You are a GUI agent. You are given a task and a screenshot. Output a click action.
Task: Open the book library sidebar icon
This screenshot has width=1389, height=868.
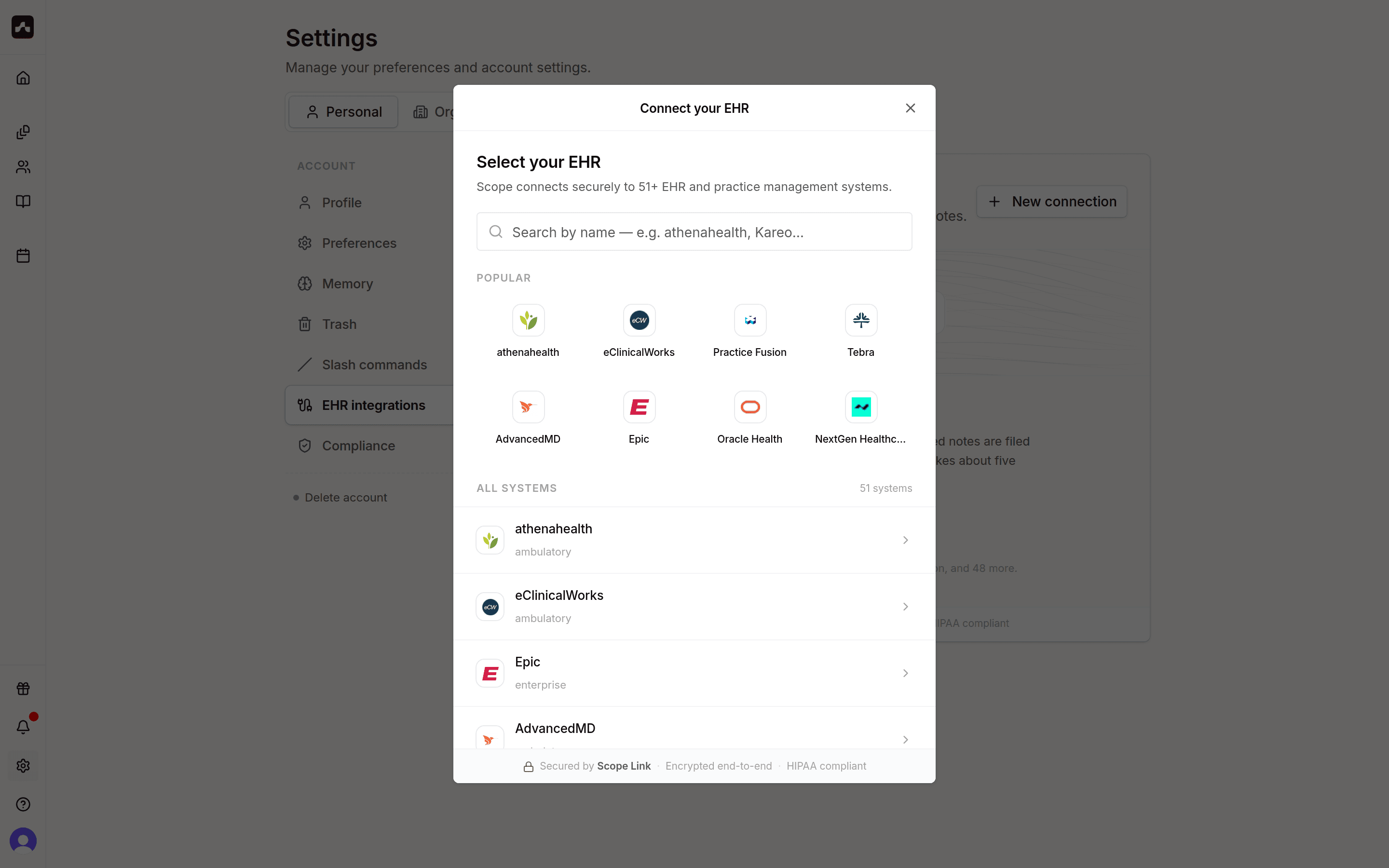click(x=23, y=202)
